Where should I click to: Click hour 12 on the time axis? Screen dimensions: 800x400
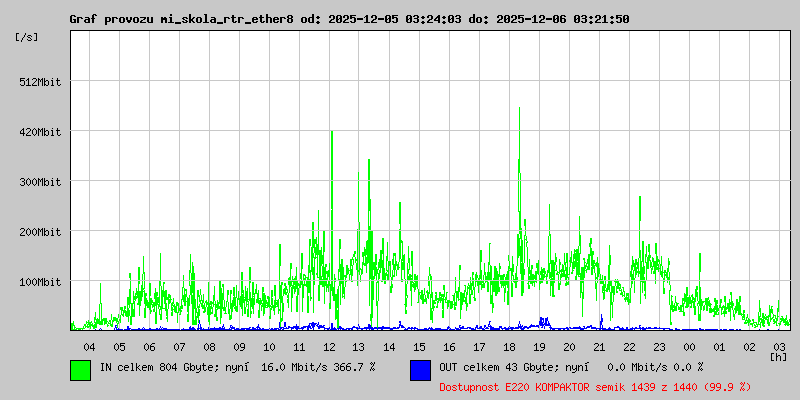point(329,346)
